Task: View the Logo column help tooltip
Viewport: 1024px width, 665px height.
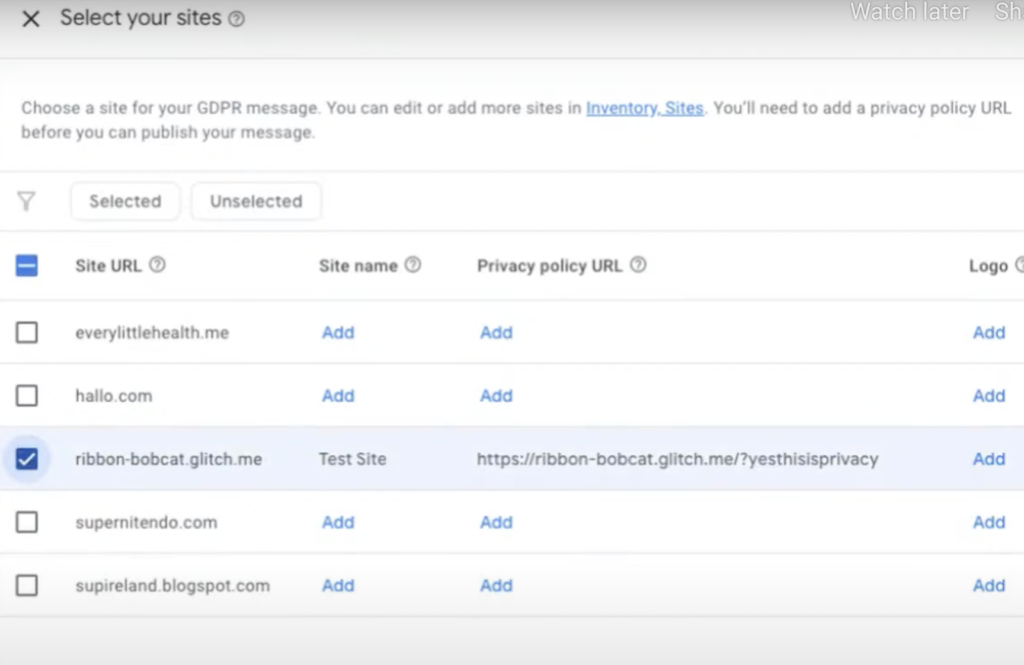Action: [x=1018, y=265]
